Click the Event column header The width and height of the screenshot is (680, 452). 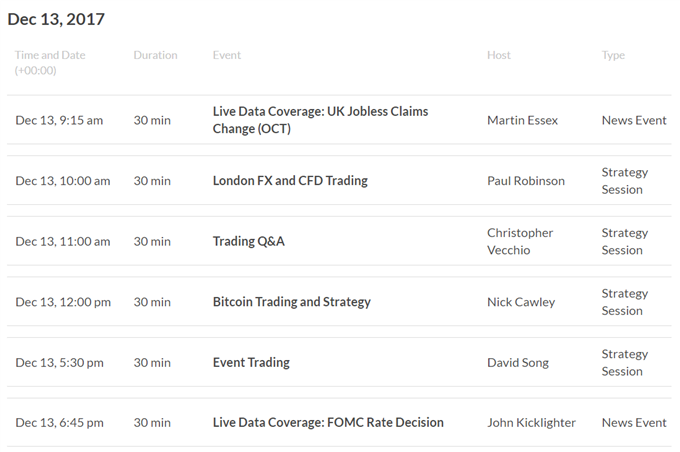pos(226,55)
